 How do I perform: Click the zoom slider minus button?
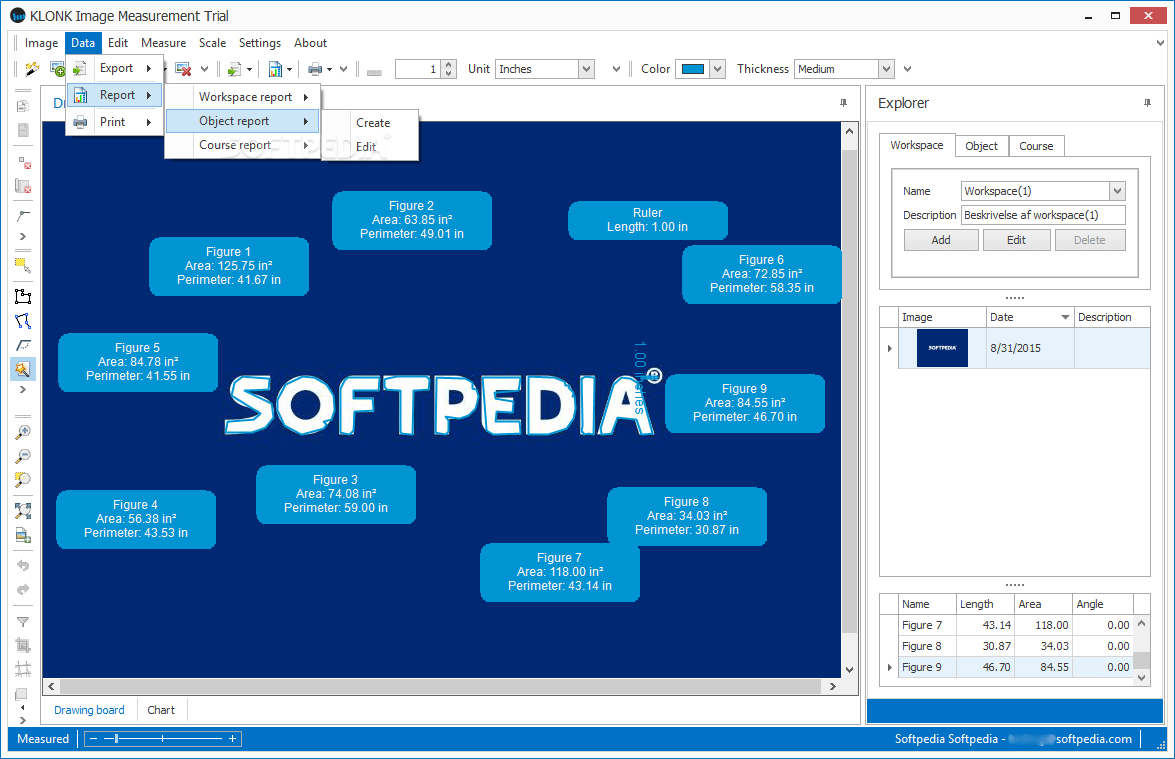(94, 739)
